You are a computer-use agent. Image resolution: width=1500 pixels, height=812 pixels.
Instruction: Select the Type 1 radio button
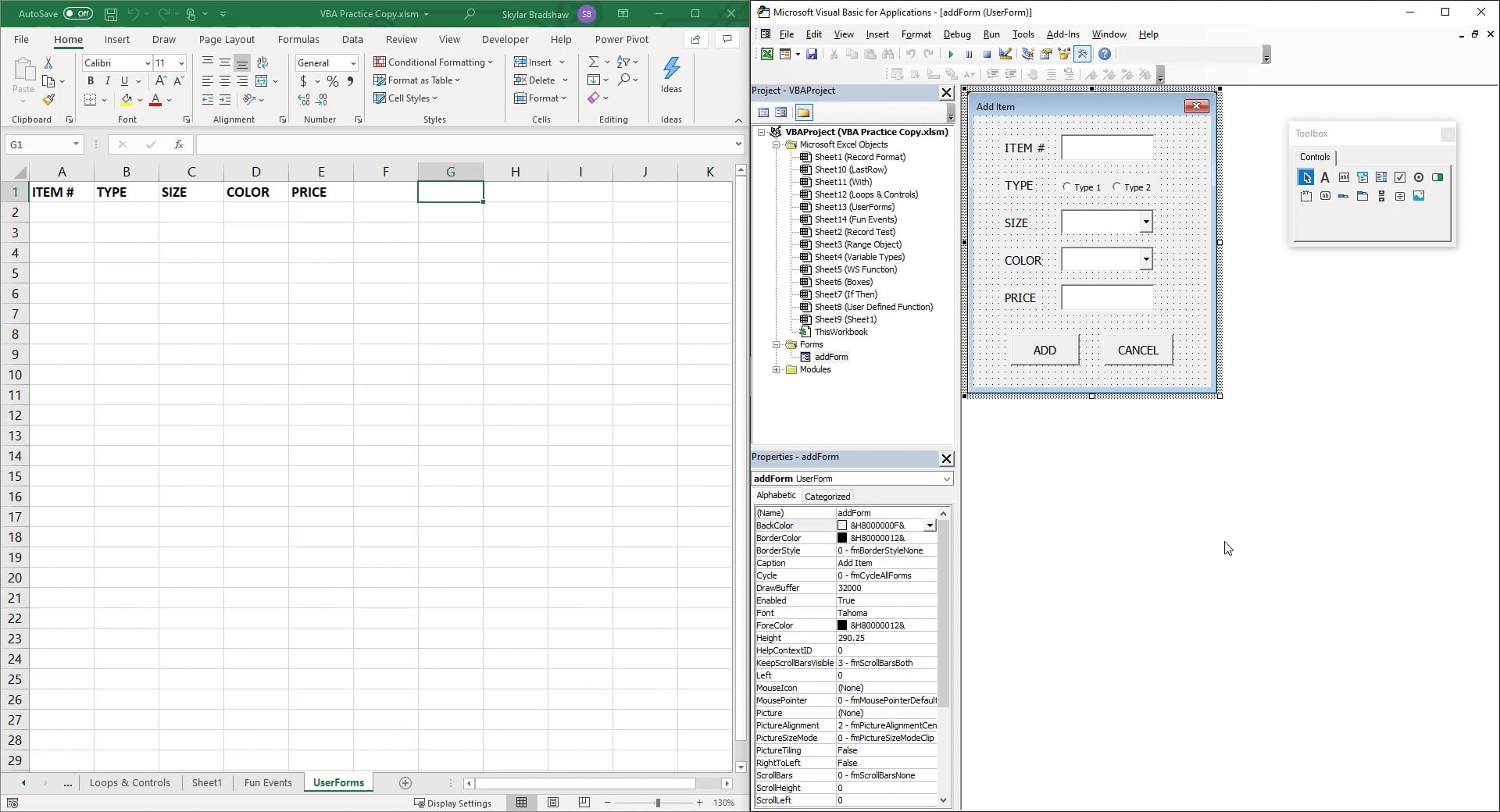[x=1067, y=187]
